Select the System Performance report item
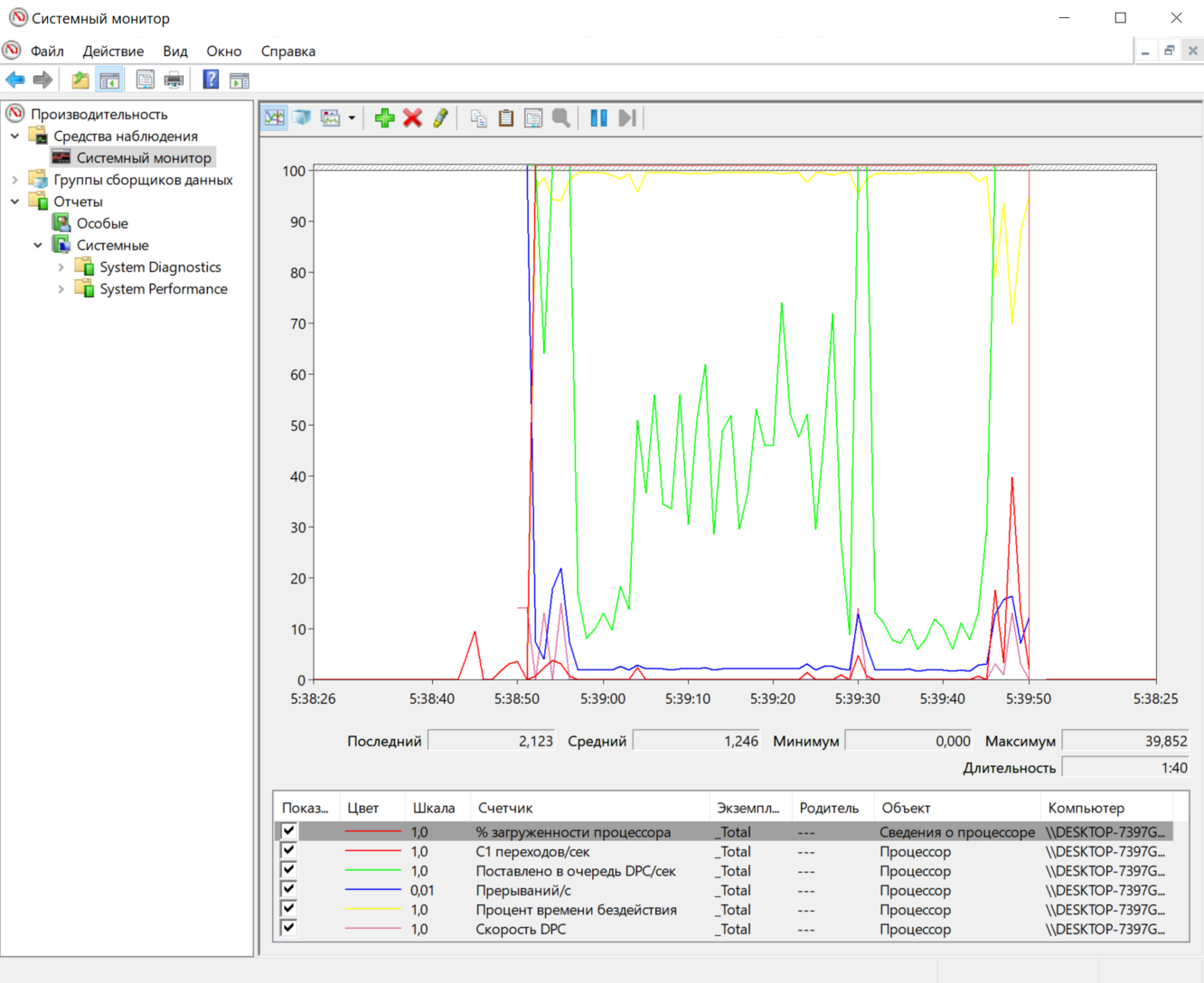The width and height of the screenshot is (1204, 983). (x=163, y=289)
